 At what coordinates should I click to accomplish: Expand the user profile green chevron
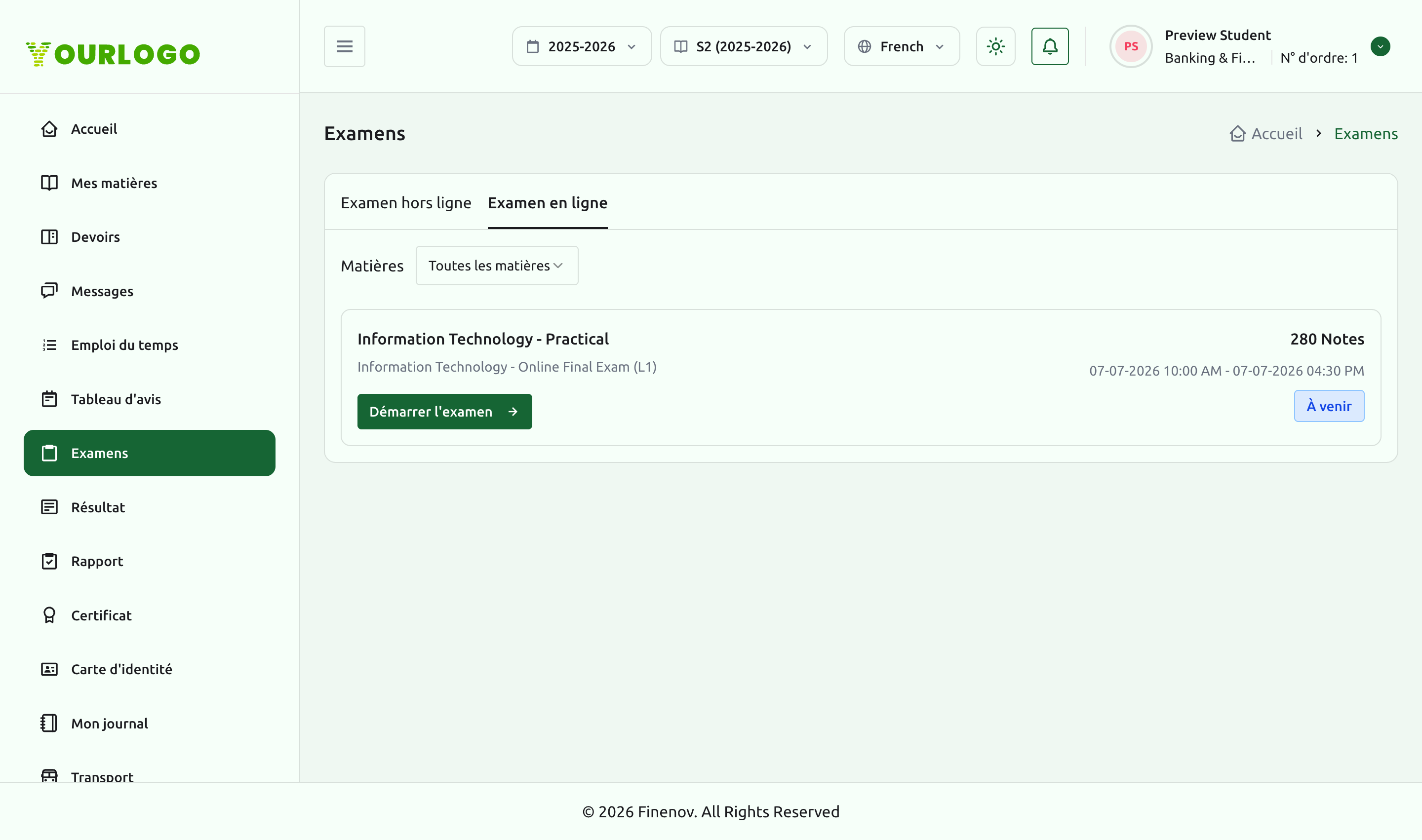click(1380, 46)
